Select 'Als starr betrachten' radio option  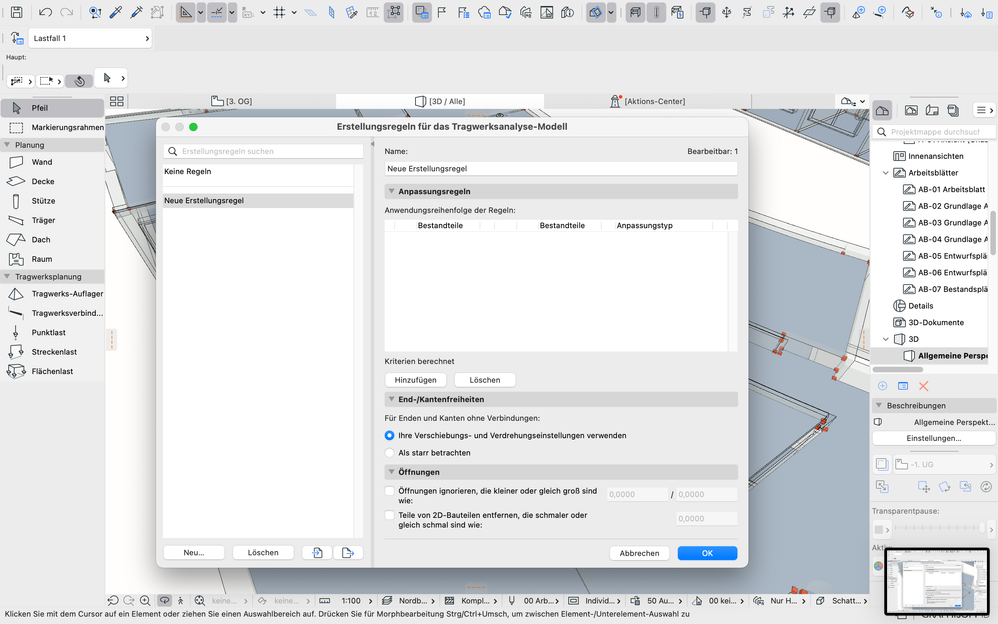coord(390,453)
